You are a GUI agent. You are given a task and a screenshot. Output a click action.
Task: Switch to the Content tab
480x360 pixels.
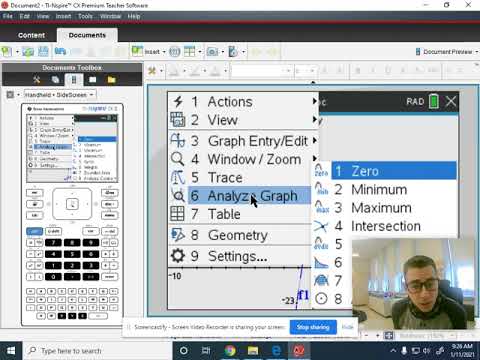pos(31,35)
